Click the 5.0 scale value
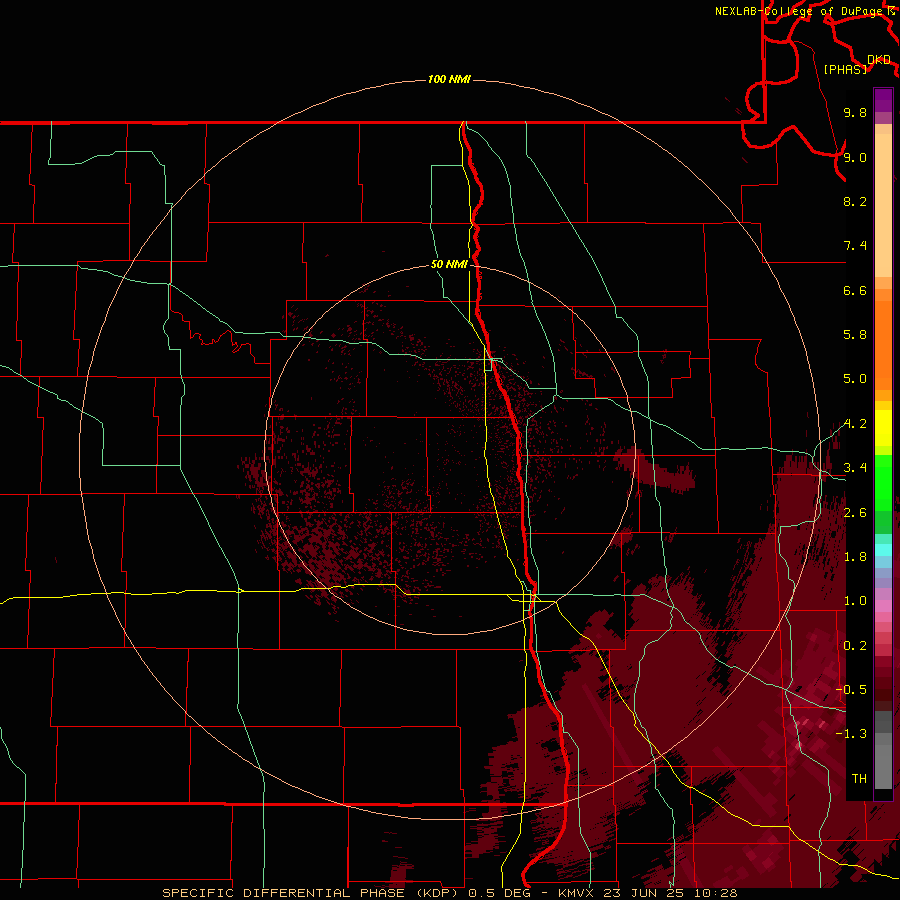The height and width of the screenshot is (900, 900). [855, 379]
